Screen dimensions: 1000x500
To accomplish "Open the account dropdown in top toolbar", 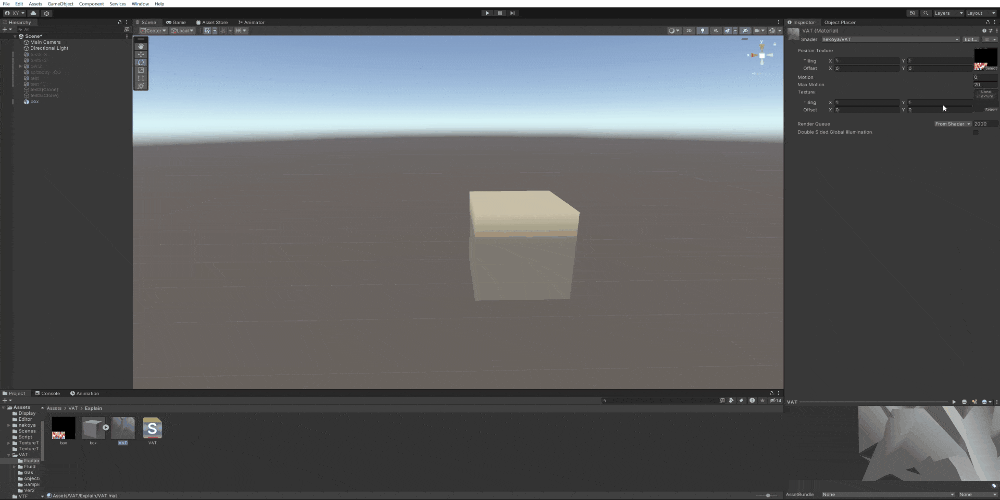I will 15,13.
